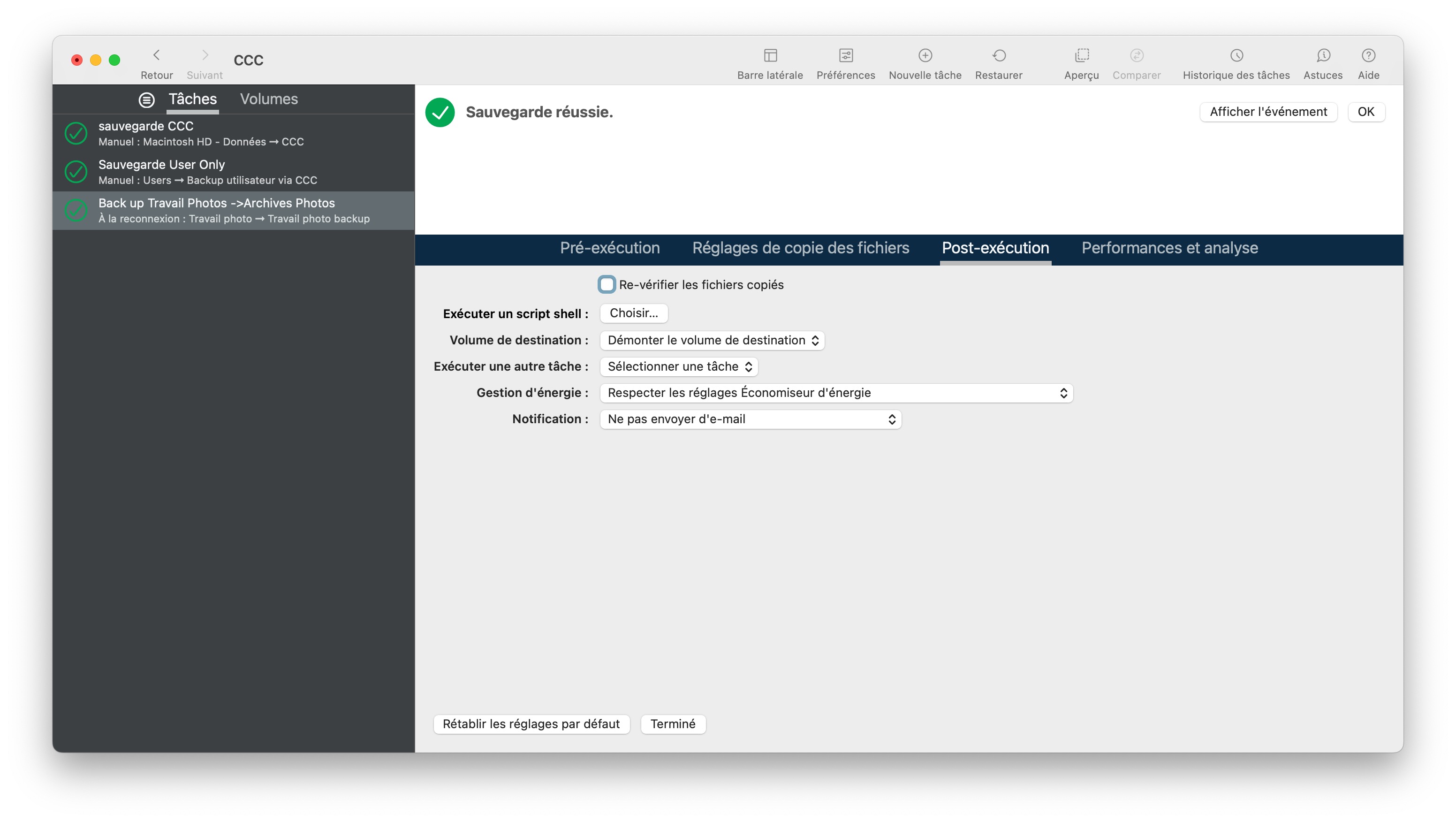Click the Retour back arrow
The height and width of the screenshot is (822, 1456).
[x=157, y=55]
